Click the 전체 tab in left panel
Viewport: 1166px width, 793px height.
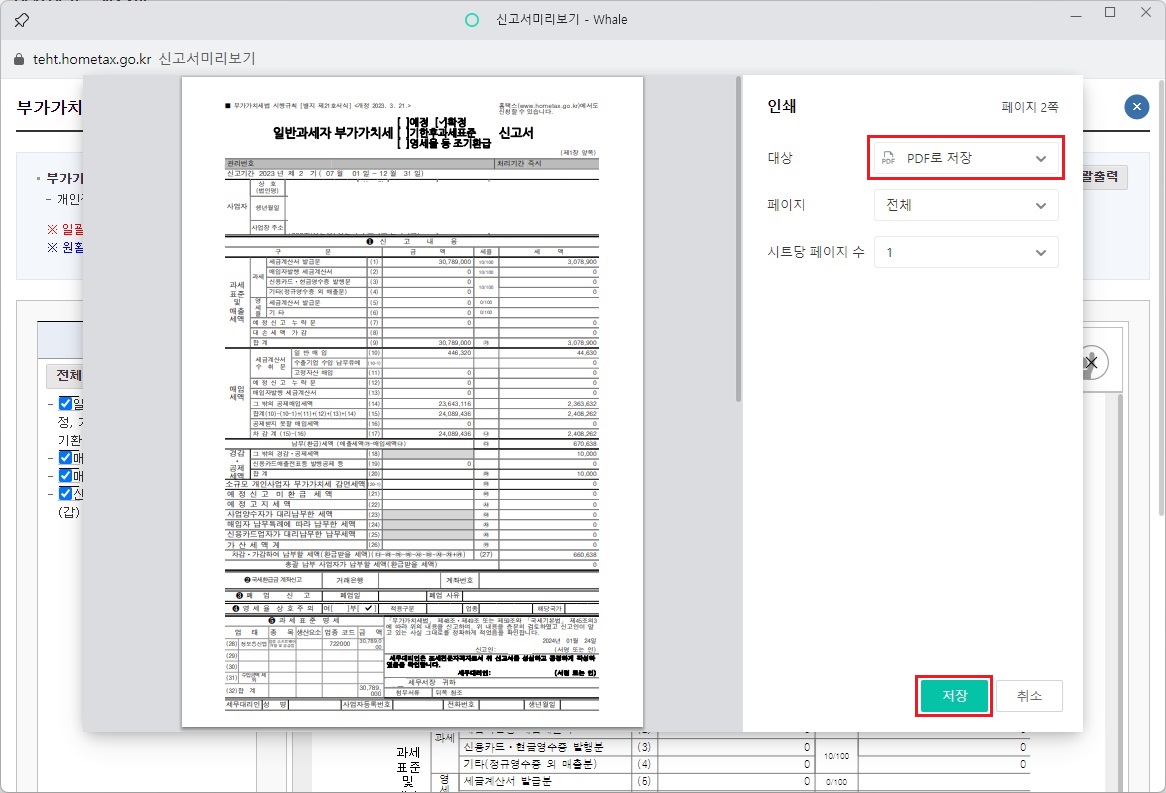pos(65,375)
